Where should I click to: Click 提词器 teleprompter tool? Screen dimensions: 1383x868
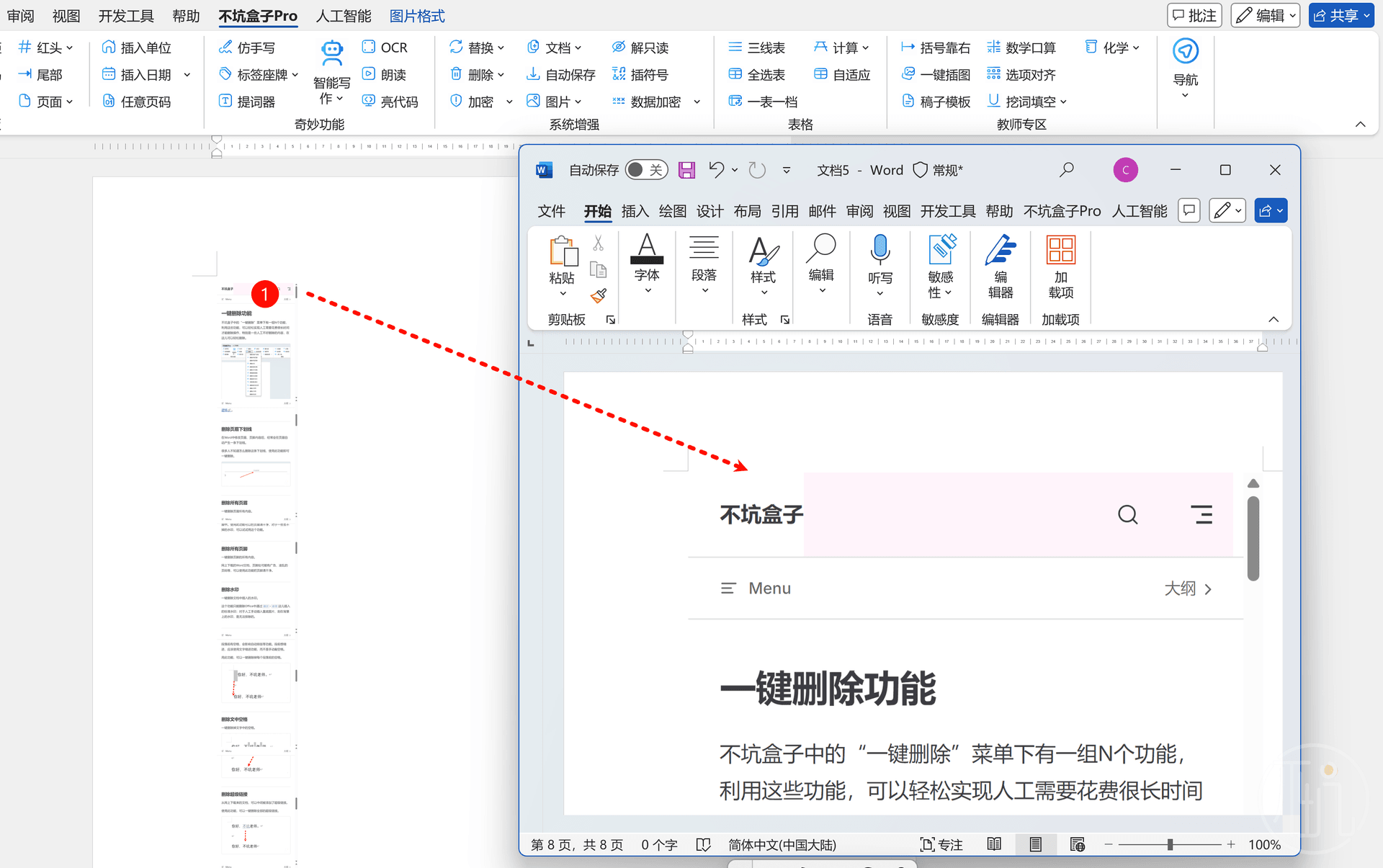pyautogui.click(x=247, y=102)
